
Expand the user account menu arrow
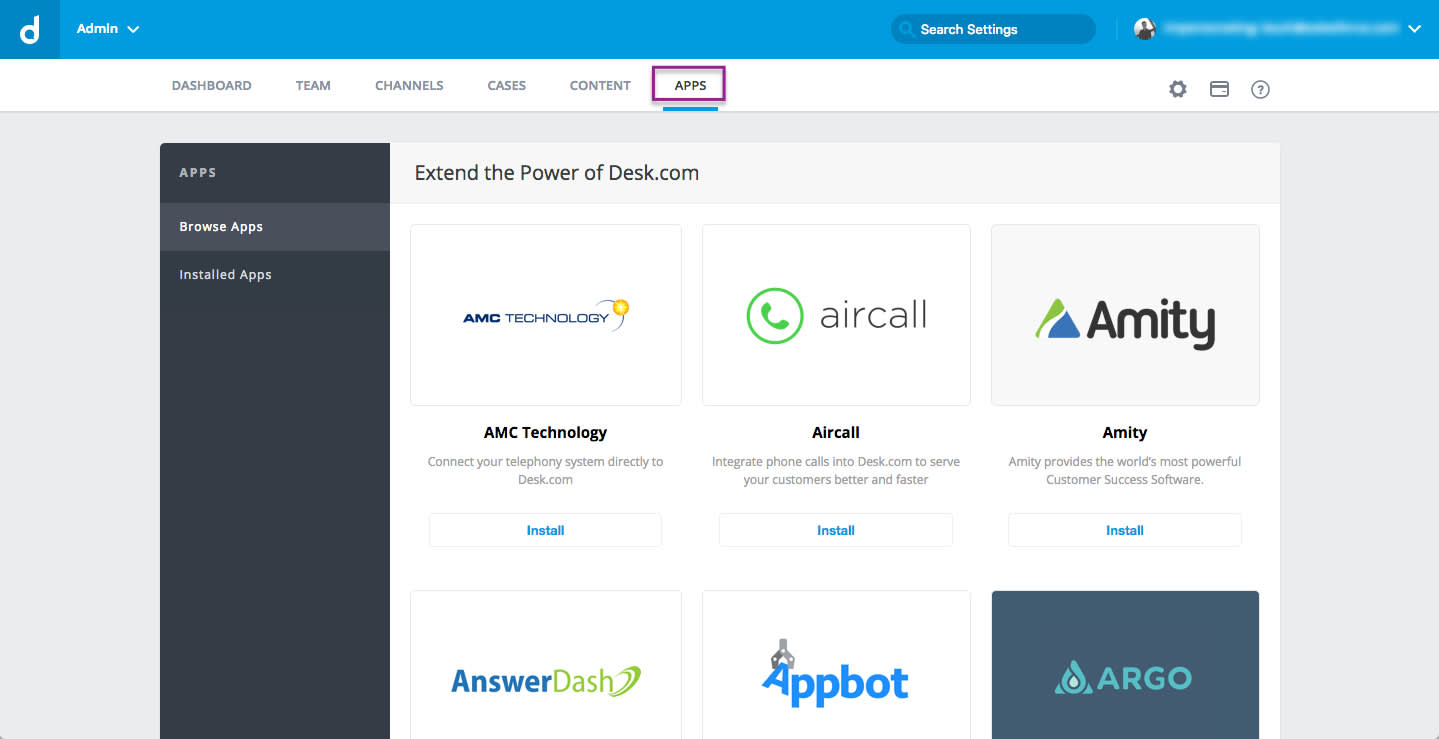tap(1414, 29)
